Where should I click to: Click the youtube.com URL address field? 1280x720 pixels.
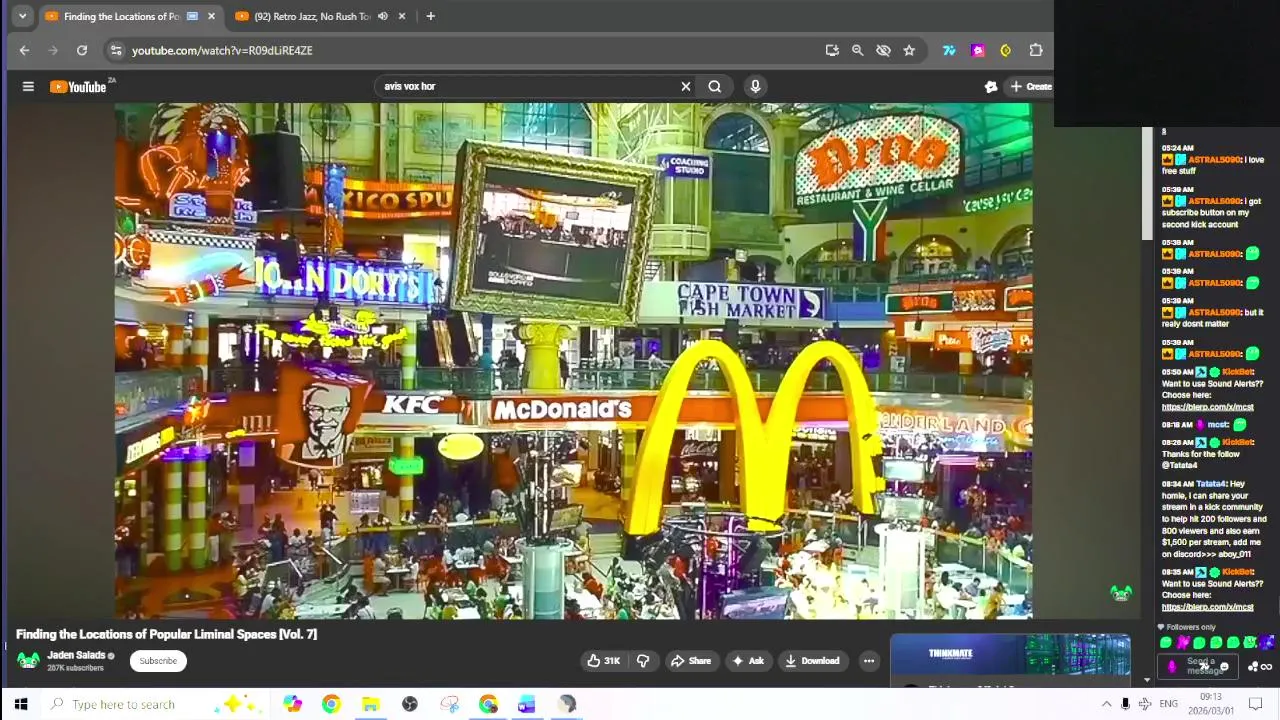click(x=470, y=50)
